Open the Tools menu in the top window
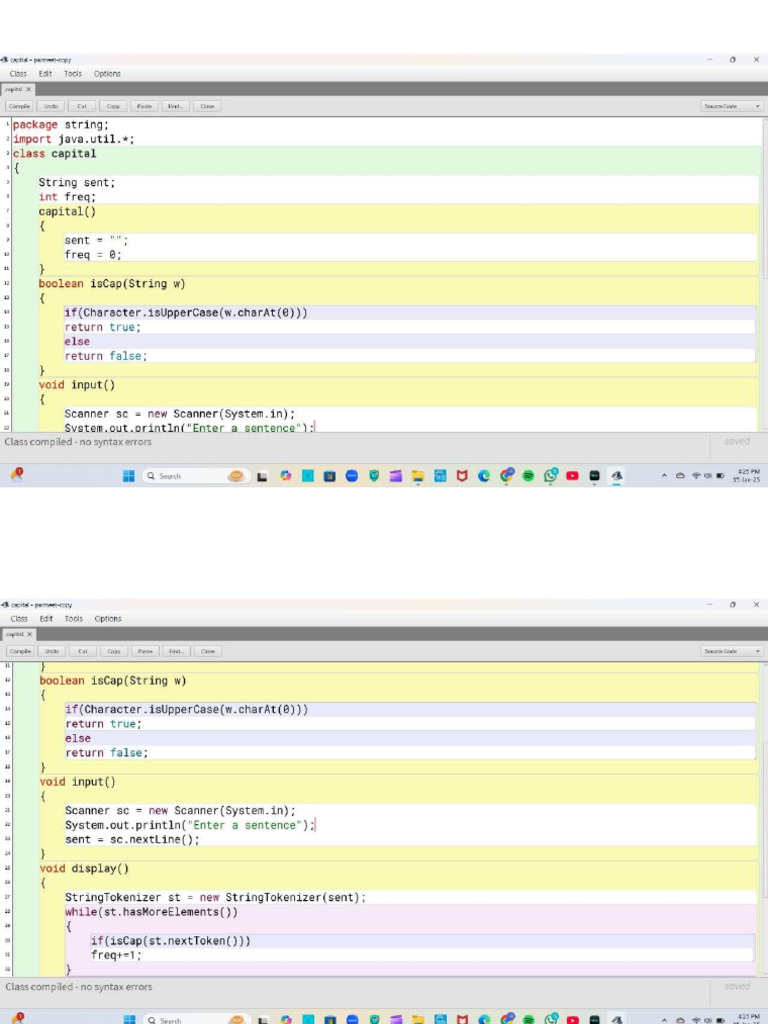Screen dimensions: 768x1024 (72, 74)
